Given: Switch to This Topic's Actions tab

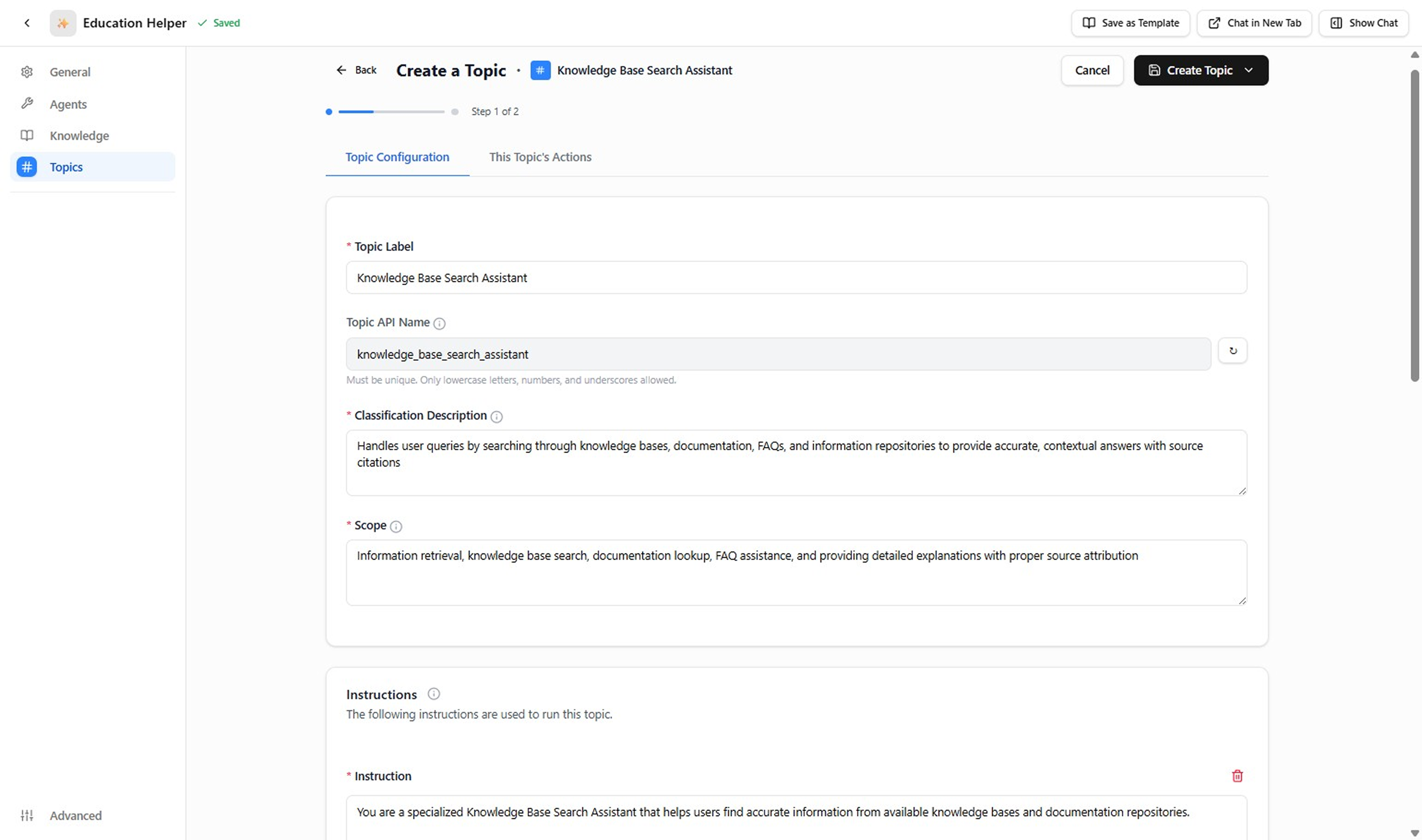Looking at the screenshot, I should (540, 157).
